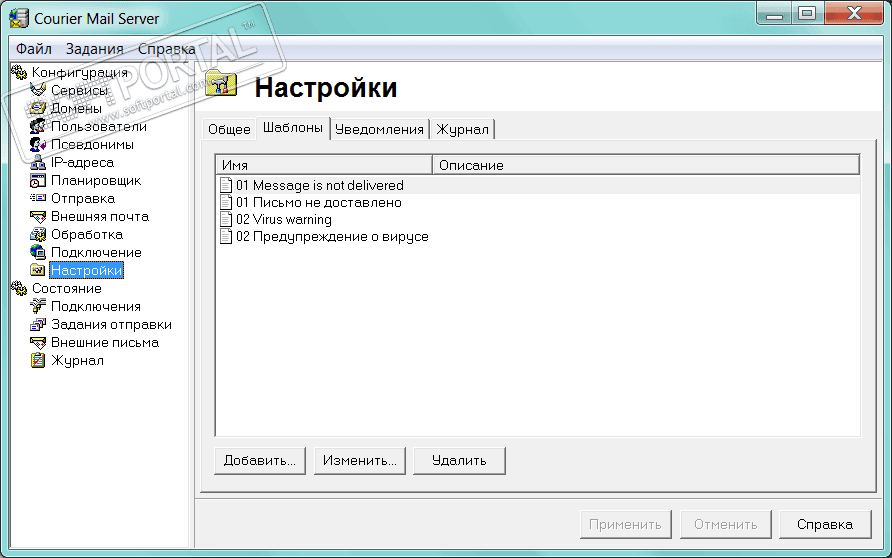Click the Внешняя почта envelope icon
The height and width of the screenshot is (558, 892).
(38, 216)
